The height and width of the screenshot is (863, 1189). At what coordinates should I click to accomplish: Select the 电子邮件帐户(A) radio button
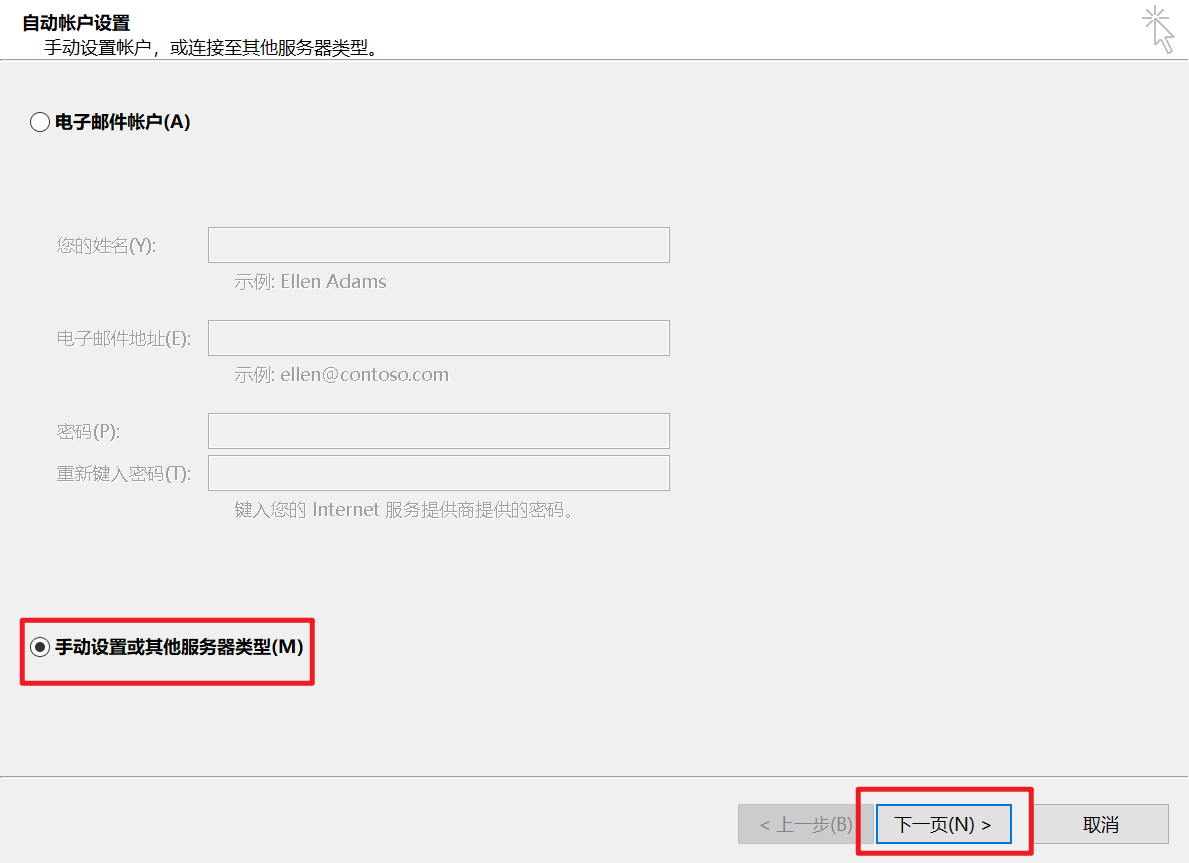tap(40, 121)
